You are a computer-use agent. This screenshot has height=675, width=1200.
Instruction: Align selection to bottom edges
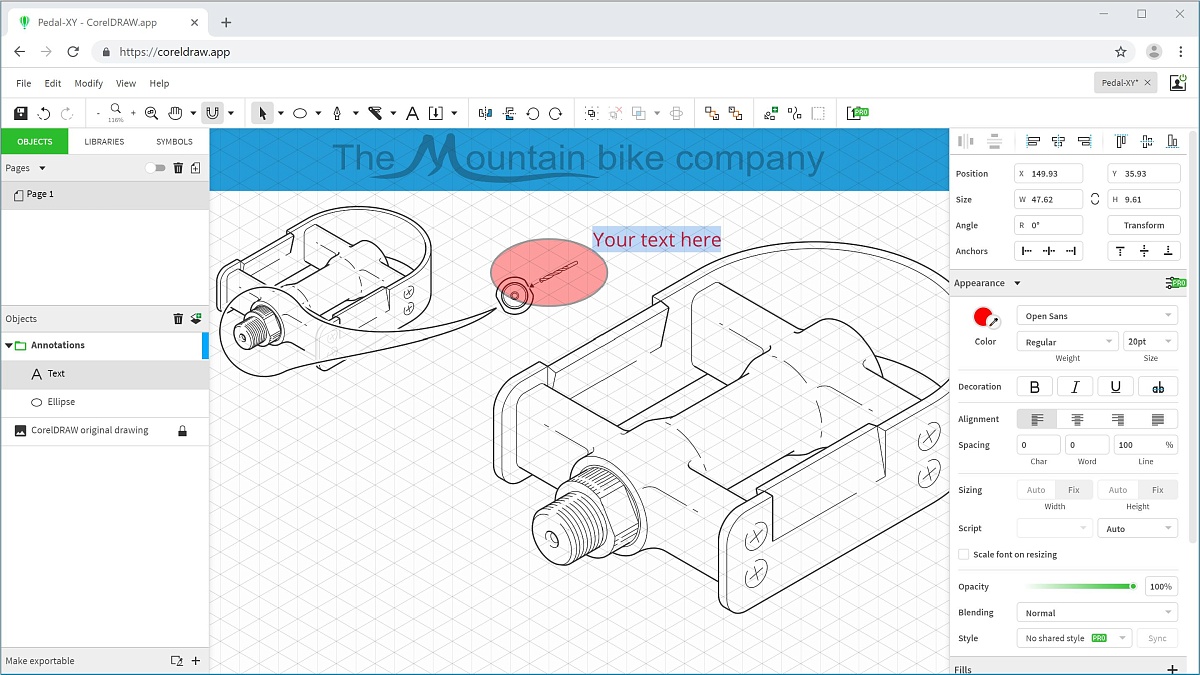(1172, 142)
